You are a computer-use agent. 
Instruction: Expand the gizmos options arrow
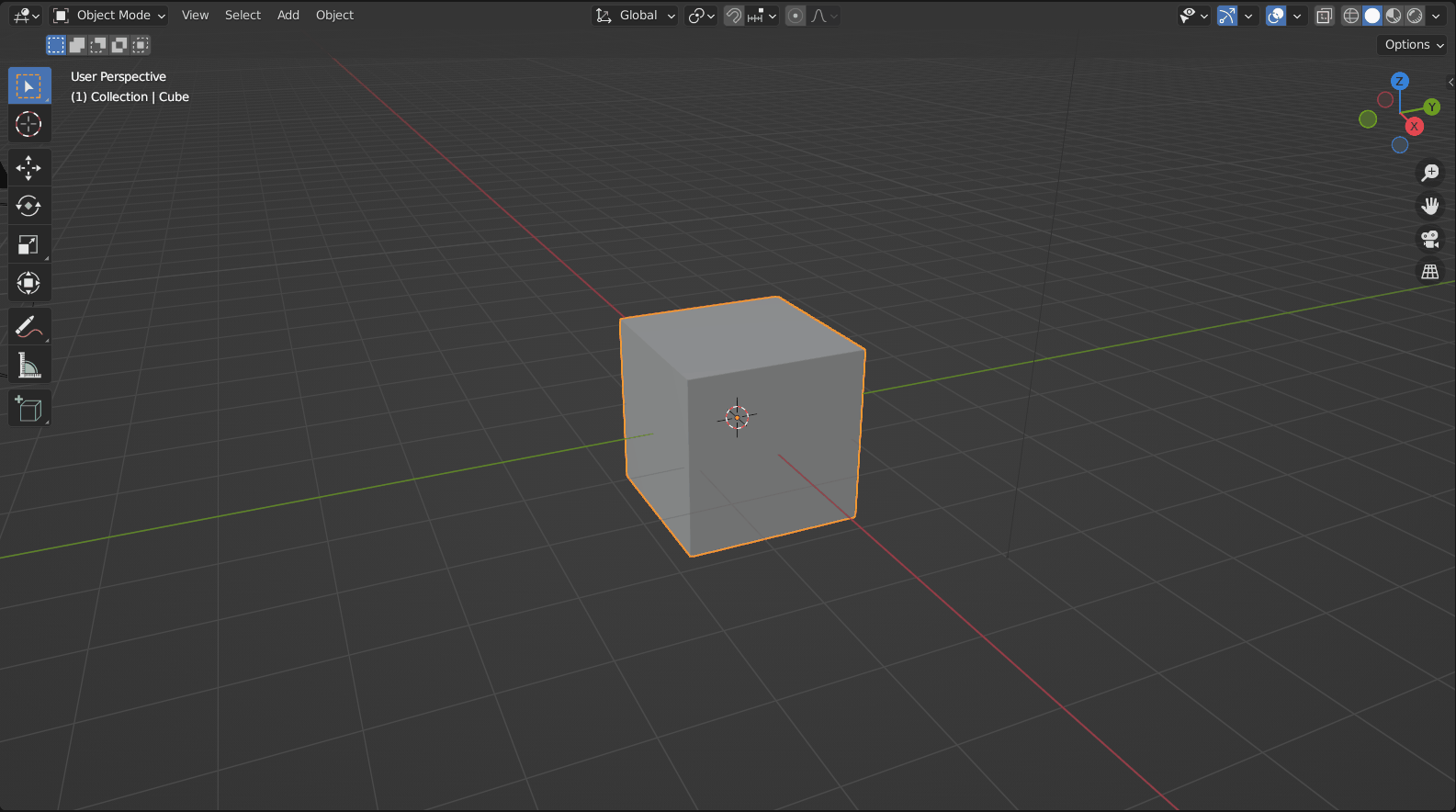click(1248, 16)
